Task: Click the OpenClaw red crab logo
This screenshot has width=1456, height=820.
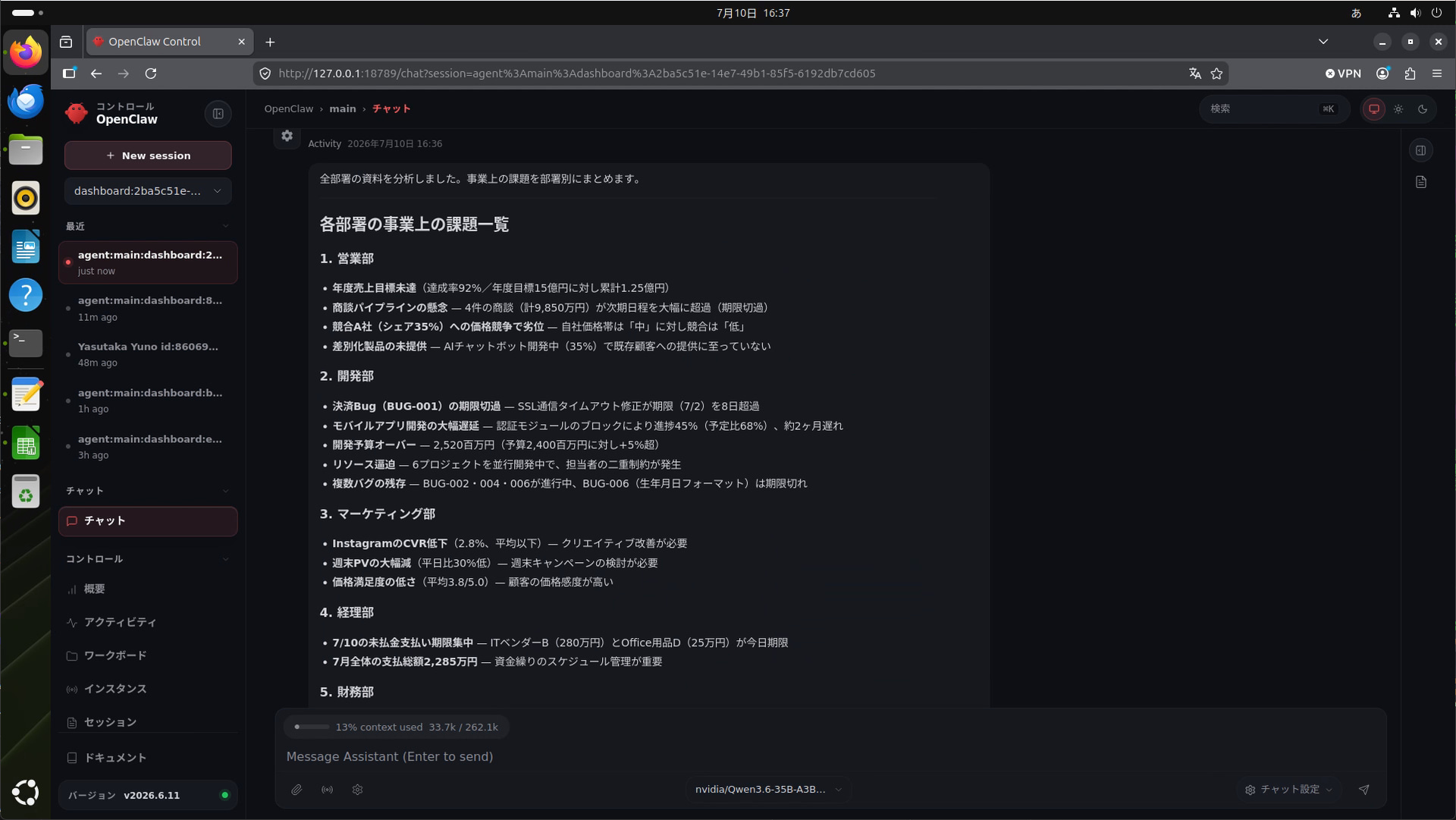Action: [77, 113]
